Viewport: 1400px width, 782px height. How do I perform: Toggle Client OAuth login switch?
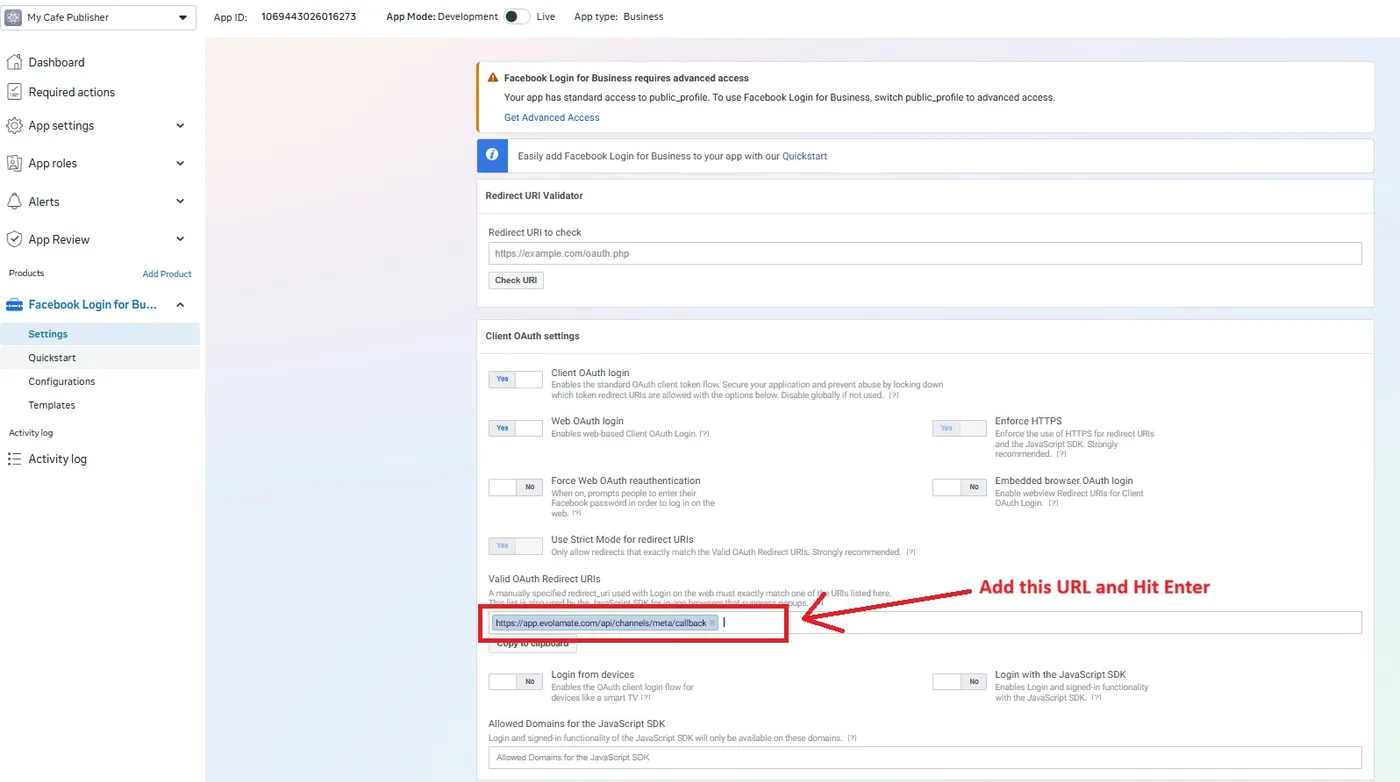click(515, 379)
